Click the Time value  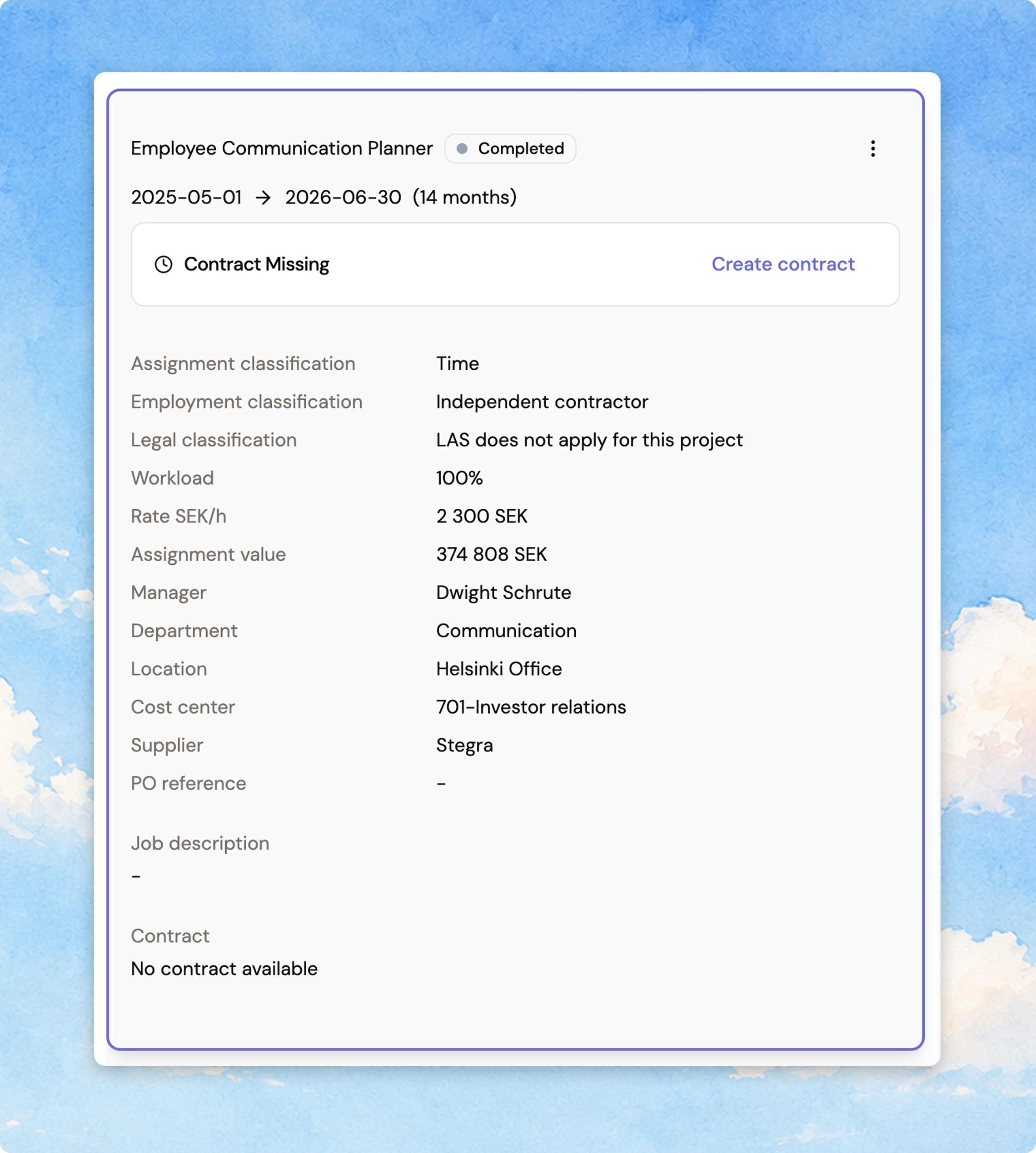458,363
